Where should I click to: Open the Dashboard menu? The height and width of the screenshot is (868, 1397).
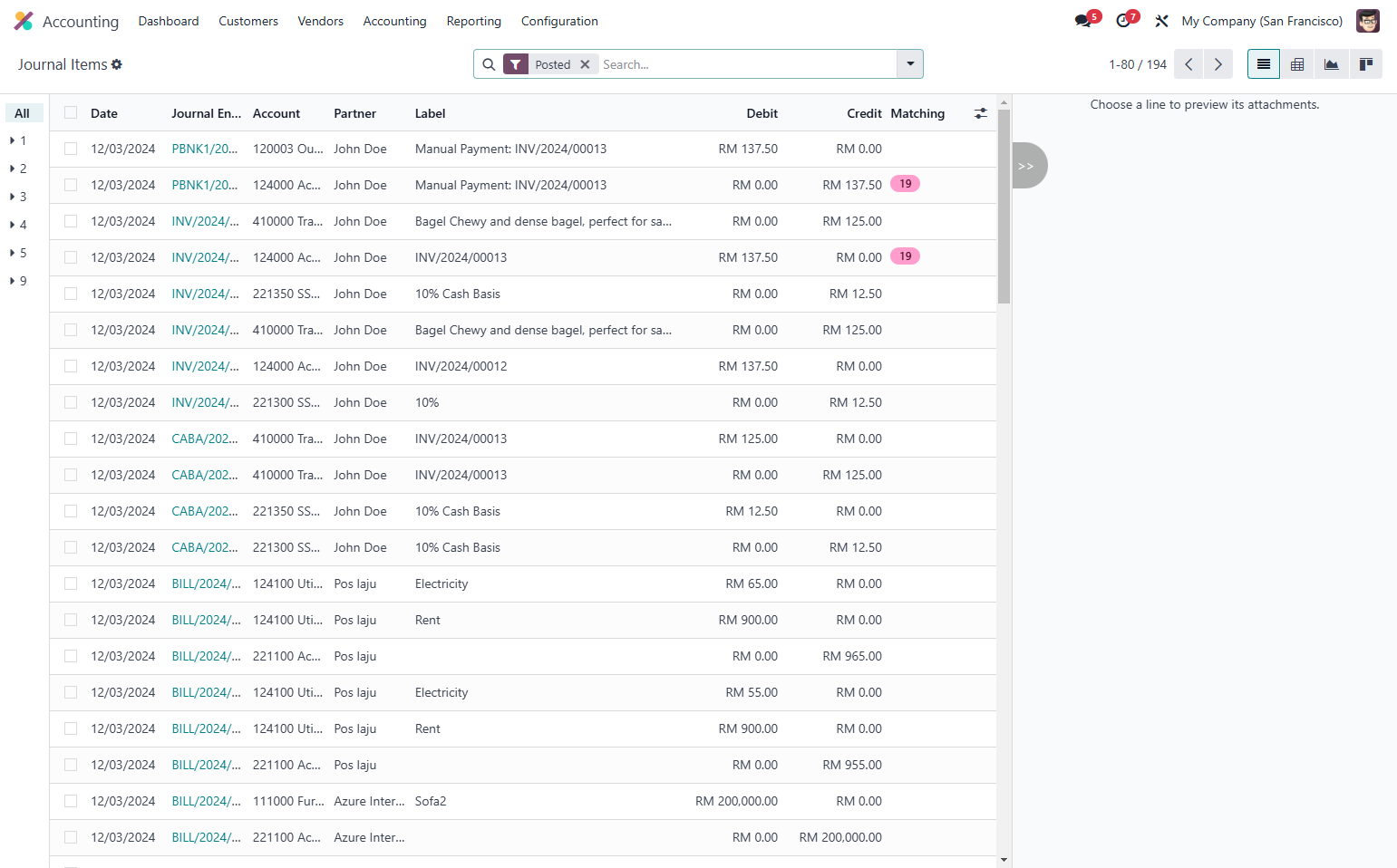pyautogui.click(x=169, y=21)
